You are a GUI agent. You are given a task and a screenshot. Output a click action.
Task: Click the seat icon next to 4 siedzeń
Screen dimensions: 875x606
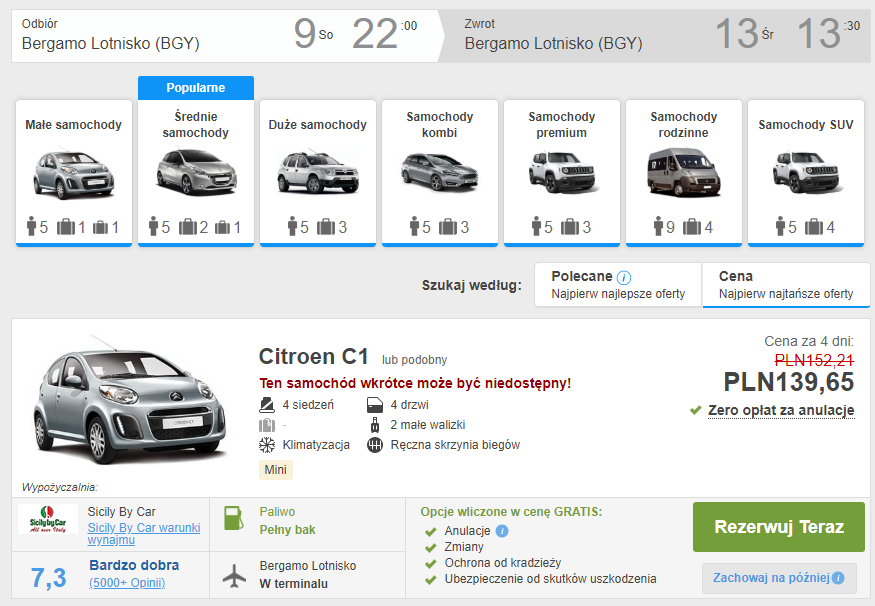[267, 405]
